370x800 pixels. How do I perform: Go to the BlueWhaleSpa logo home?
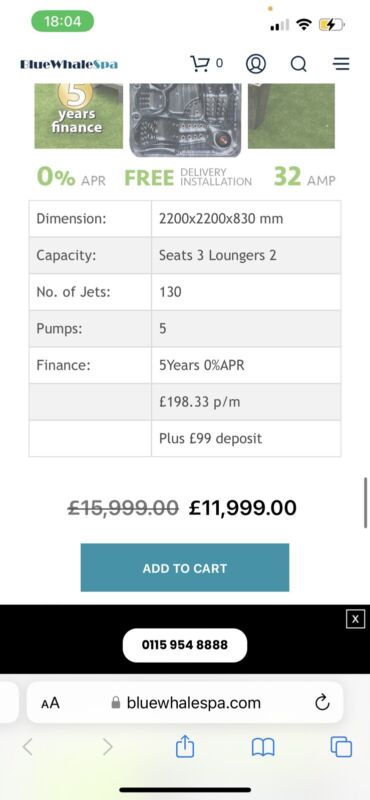(69, 64)
